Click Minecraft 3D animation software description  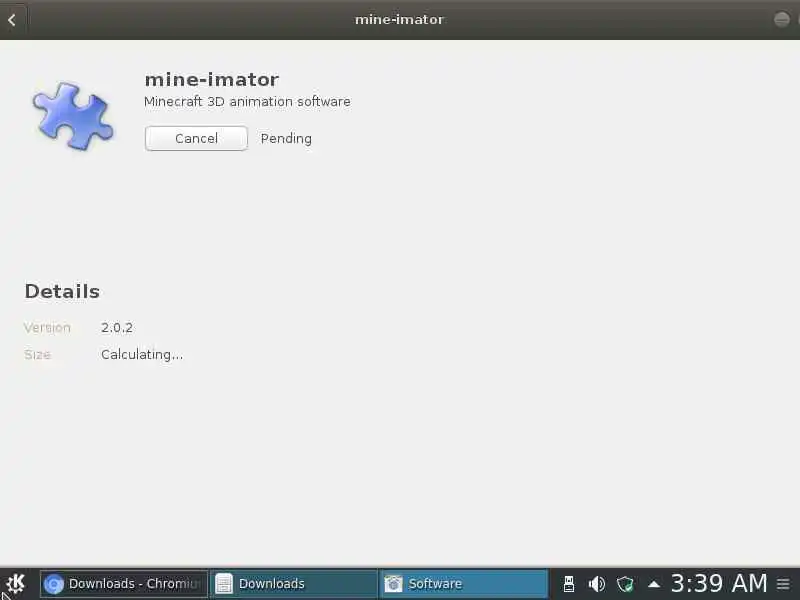tap(247, 102)
